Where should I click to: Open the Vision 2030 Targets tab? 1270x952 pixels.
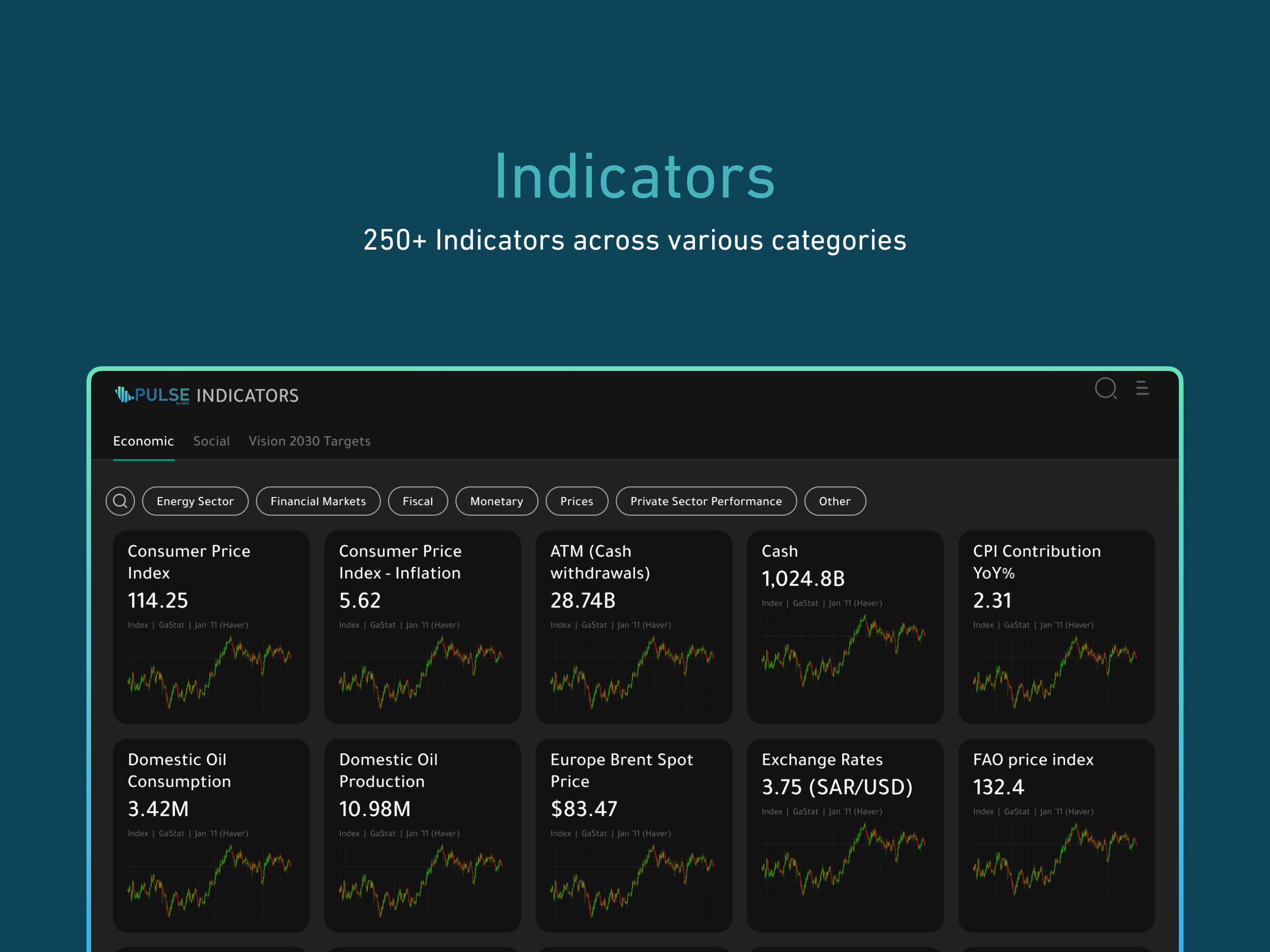[x=310, y=441]
